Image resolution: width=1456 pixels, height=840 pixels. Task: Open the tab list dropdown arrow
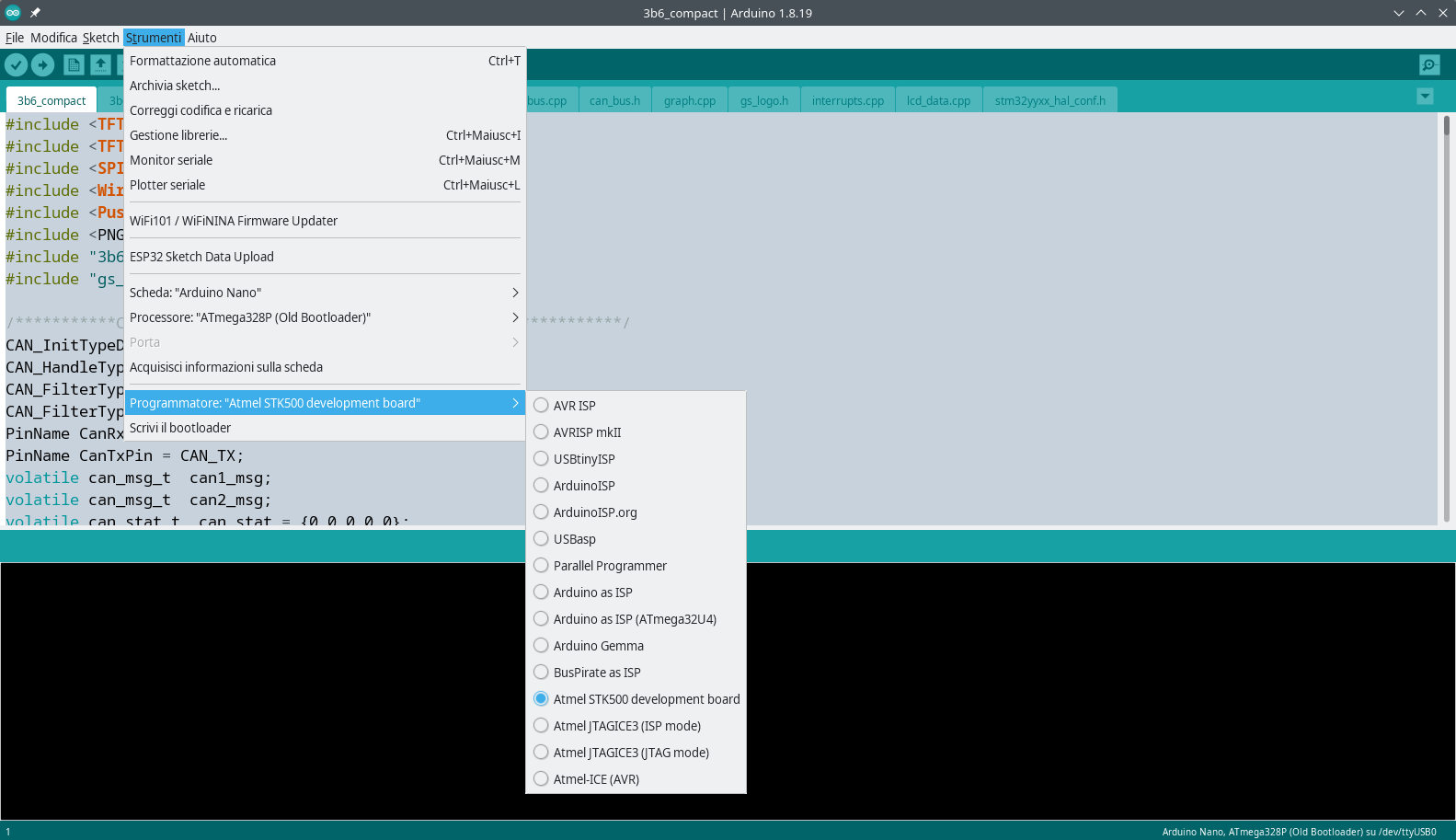point(1425,97)
